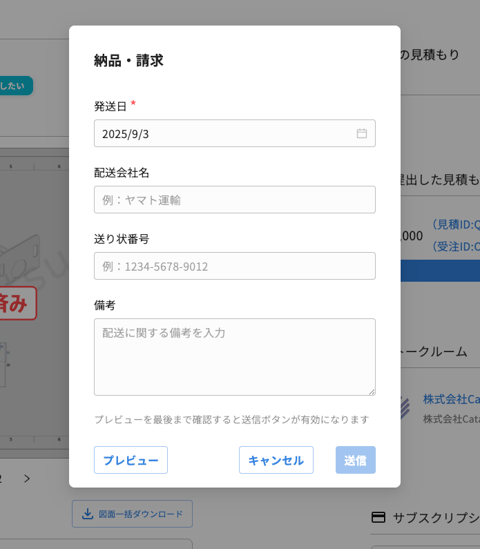Click the 備考 textarea

235,357
